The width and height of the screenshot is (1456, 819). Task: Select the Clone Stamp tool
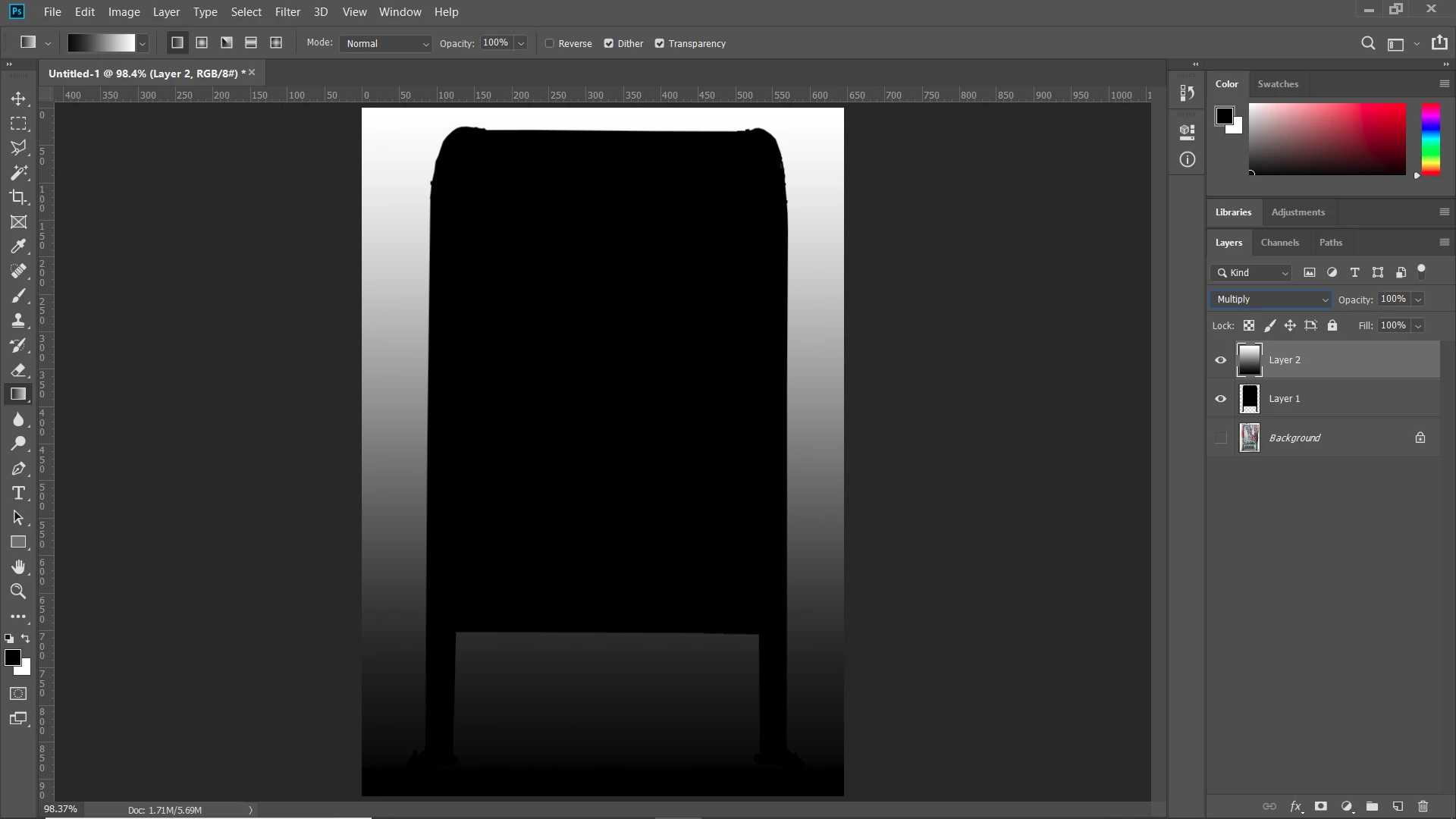coord(18,320)
